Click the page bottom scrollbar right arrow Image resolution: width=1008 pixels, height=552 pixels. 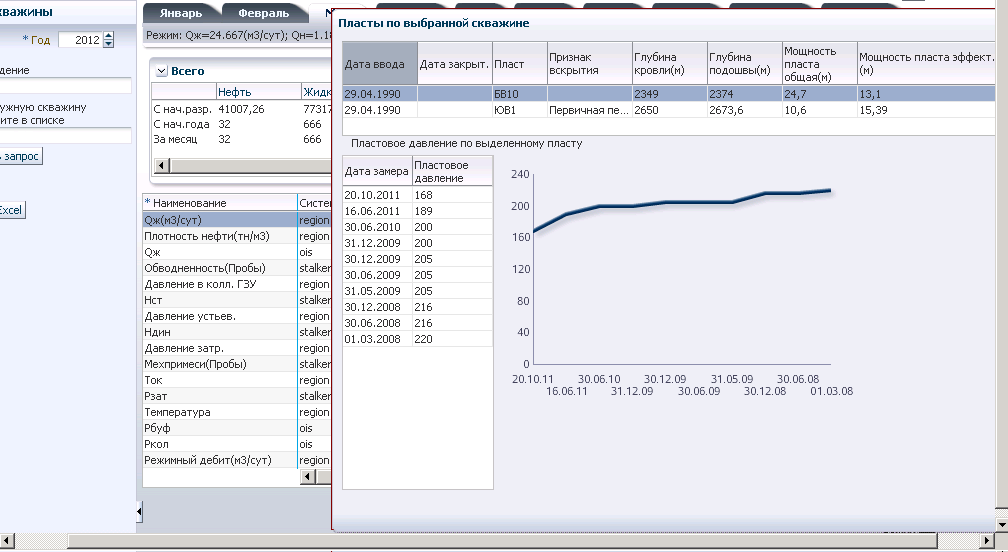tap(987, 540)
